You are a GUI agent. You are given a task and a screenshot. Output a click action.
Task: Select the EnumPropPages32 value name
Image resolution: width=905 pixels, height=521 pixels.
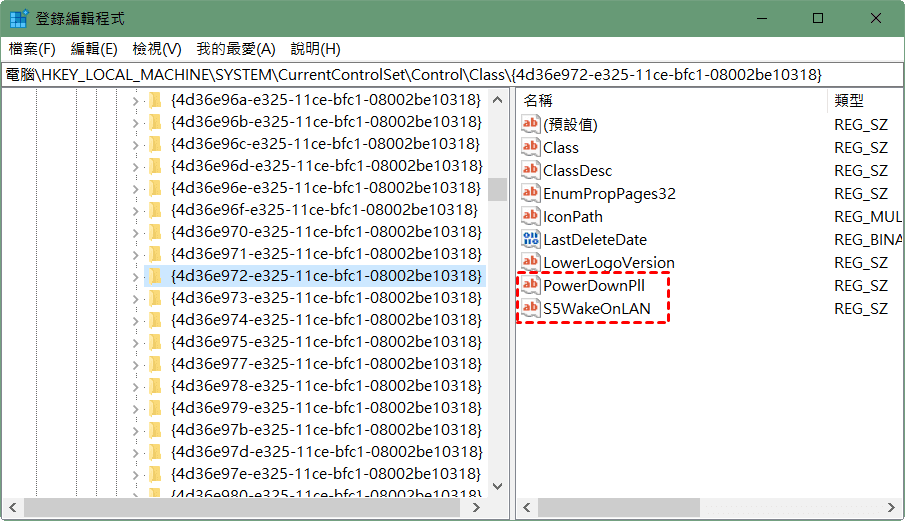point(609,193)
